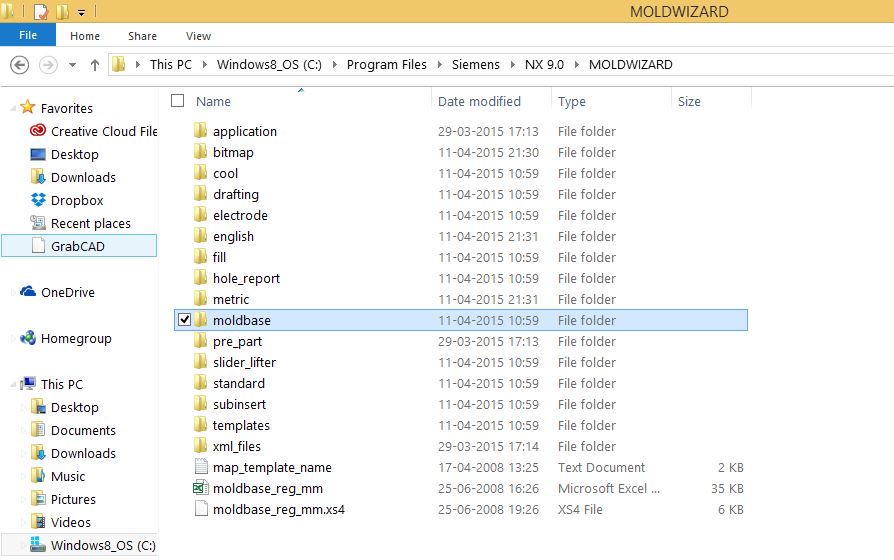Open Recent places in Favorites
Screen dimensions: 894x560
(80, 223)
